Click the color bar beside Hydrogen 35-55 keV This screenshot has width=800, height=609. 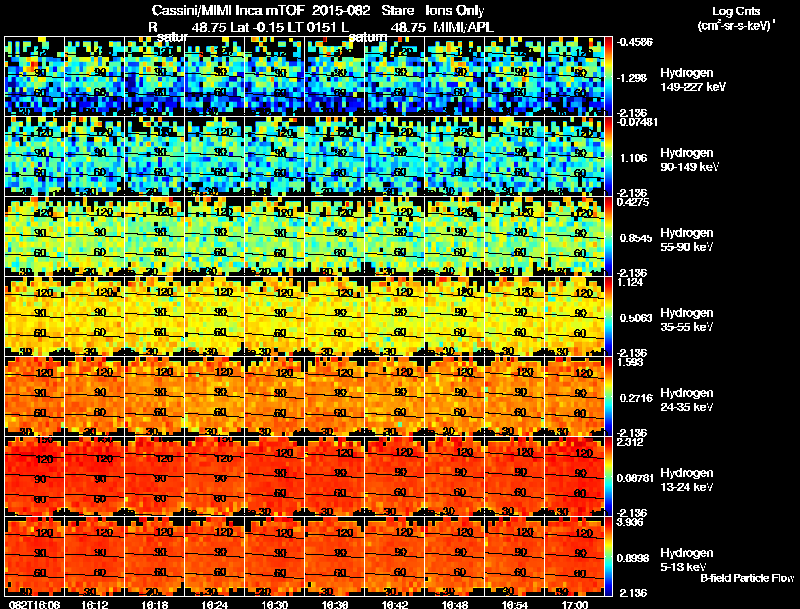[x=608, y=316]
